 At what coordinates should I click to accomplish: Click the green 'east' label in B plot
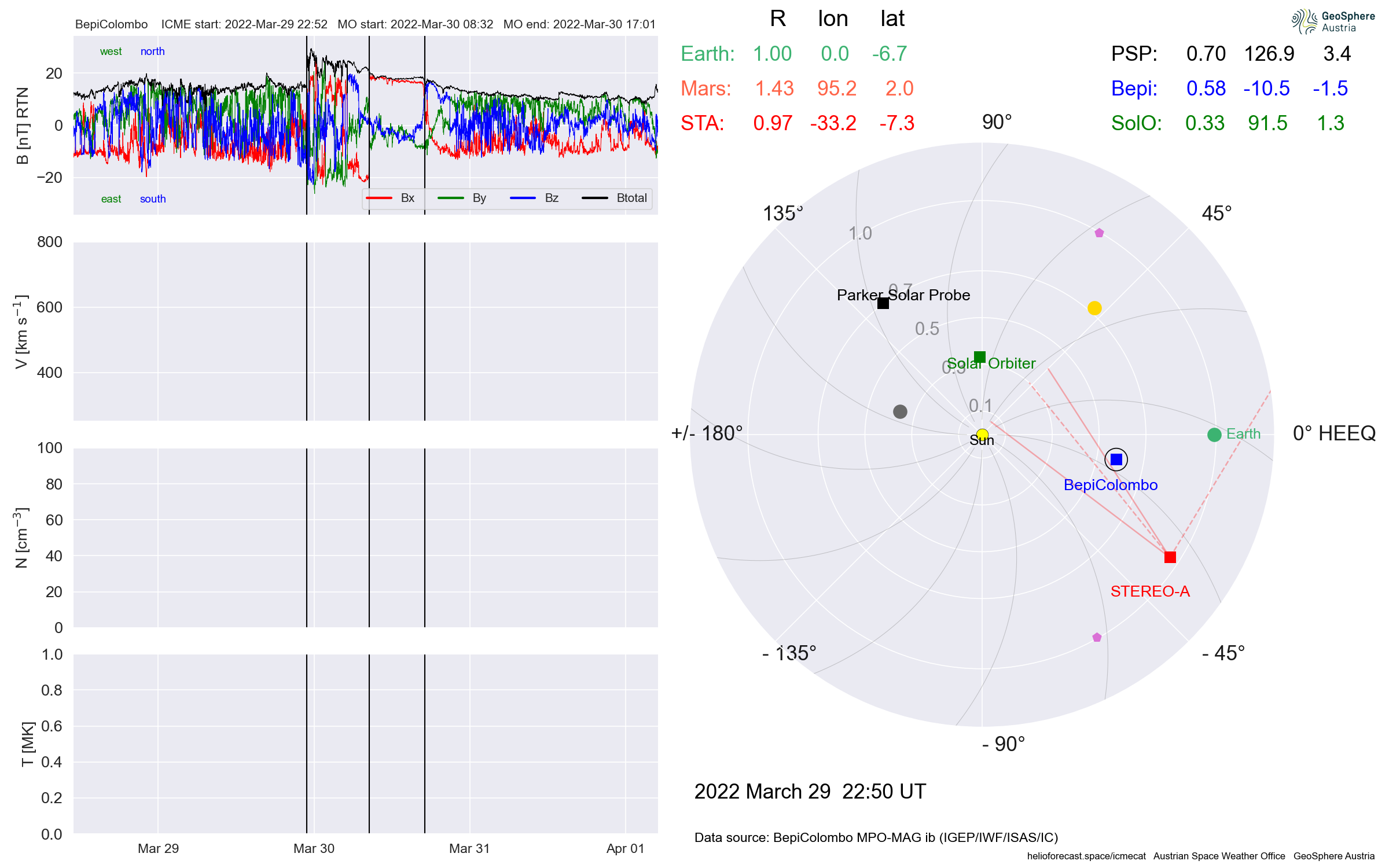[x=111, y=199]
